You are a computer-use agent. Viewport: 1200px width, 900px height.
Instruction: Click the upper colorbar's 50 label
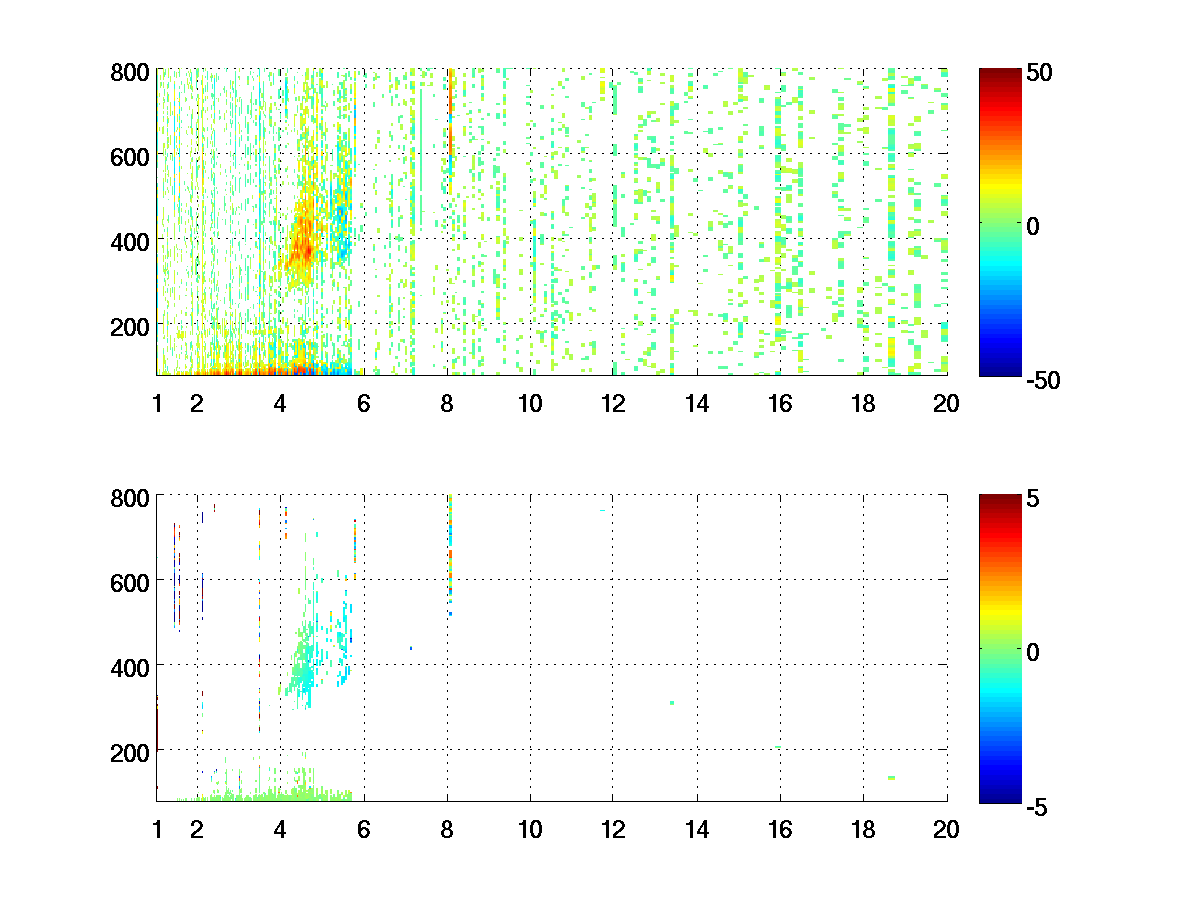click(x=1037, y=75)
